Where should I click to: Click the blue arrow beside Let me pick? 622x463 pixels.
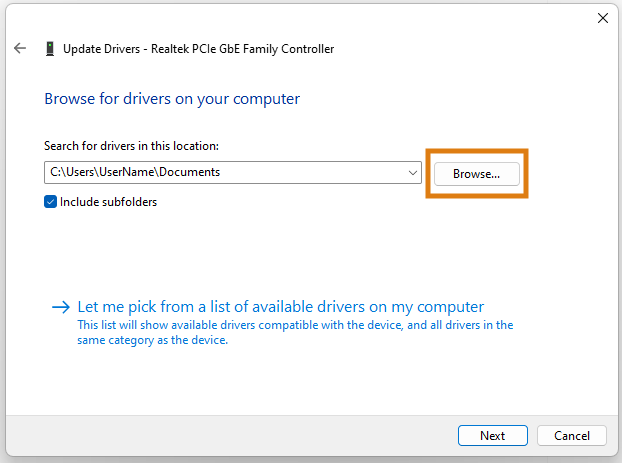click(x=61, y=307)
